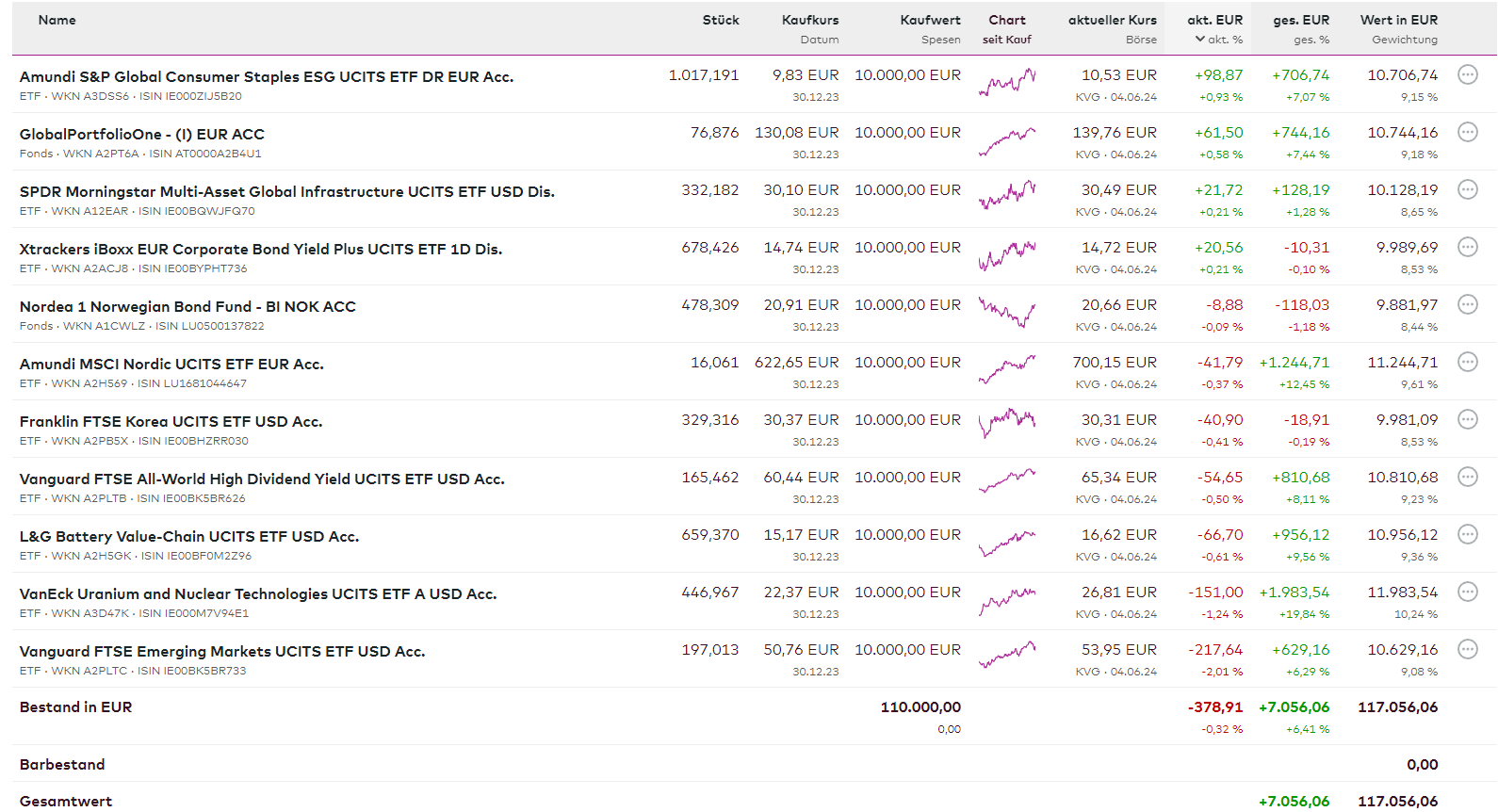Screen dimensions: 1498x812
Task: Open Franklin FTSE Korea UCITS ETF details
Action: click(x=171, y=421)
